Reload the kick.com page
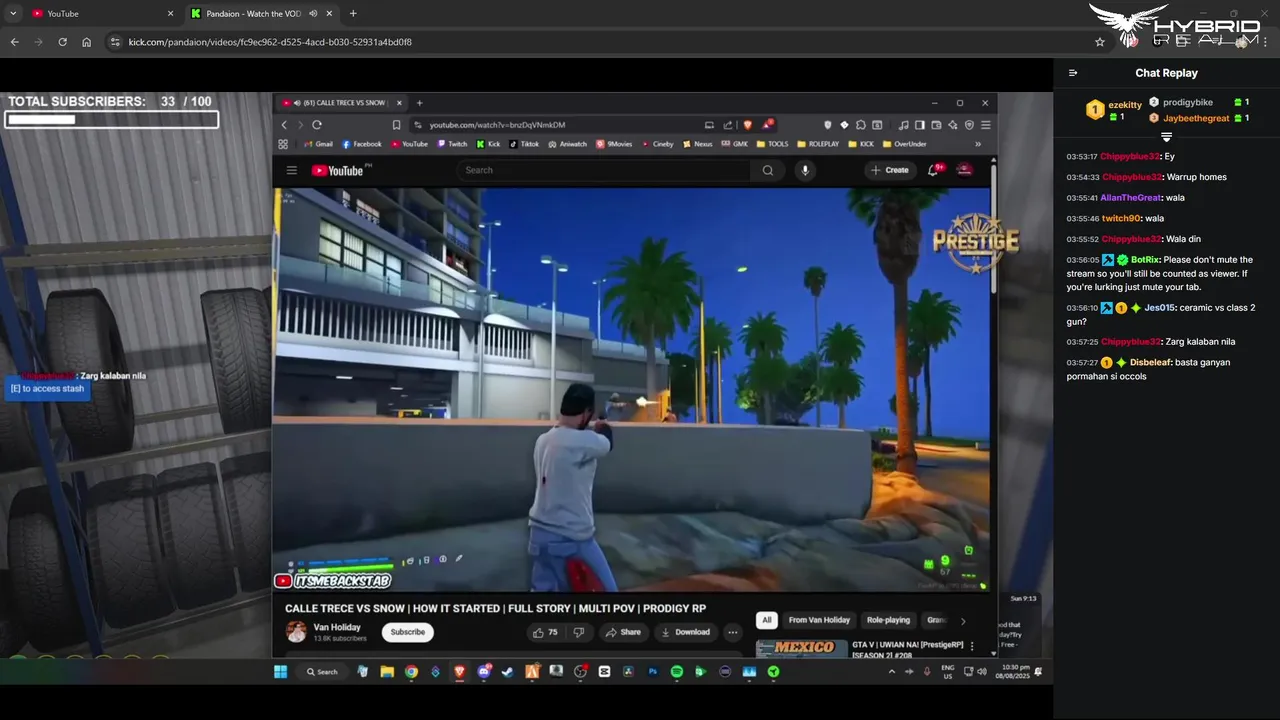Image resolution: width=1280 pixels, height=720 pixels. (62, 42)
